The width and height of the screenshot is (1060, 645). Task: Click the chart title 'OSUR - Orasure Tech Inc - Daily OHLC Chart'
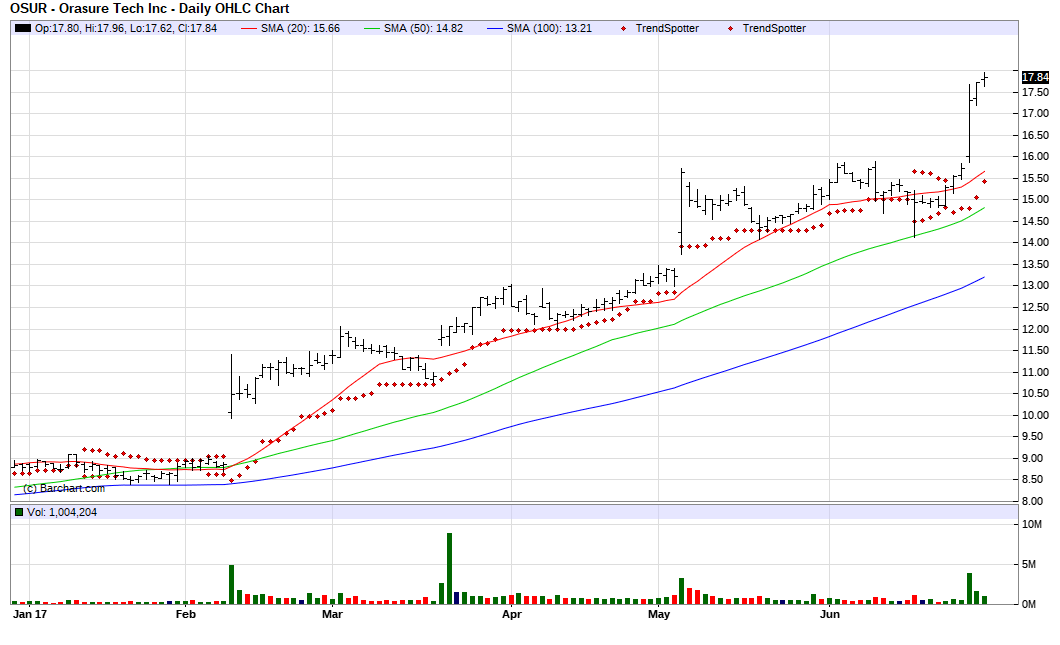click(150, 9)
